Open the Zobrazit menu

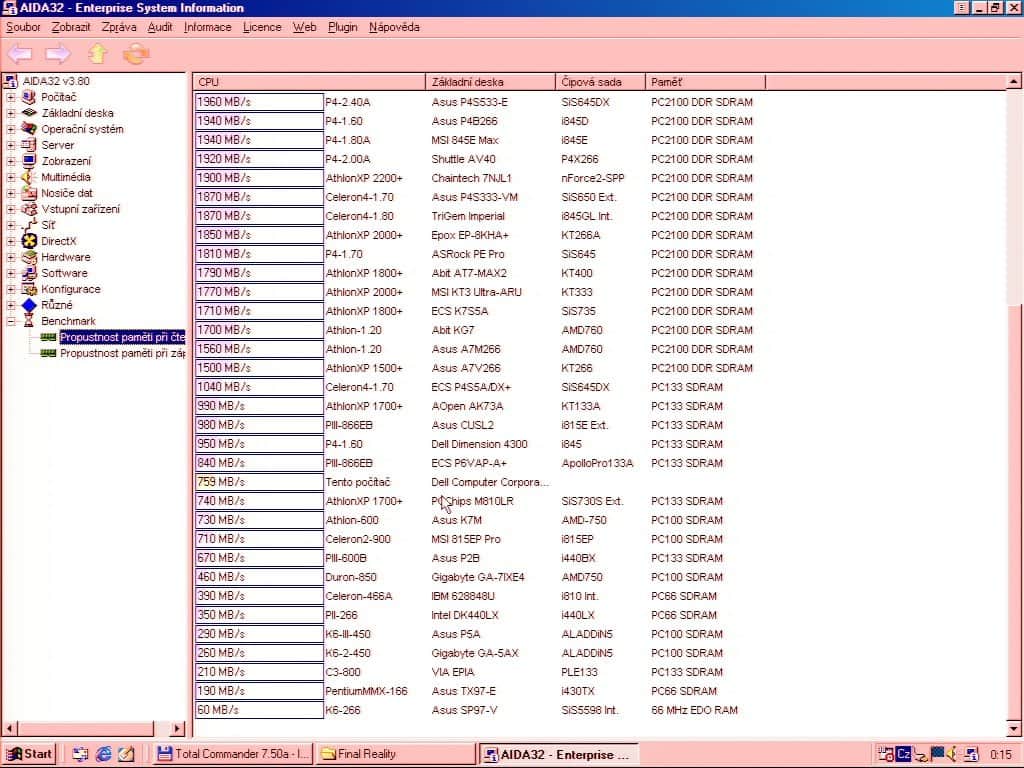[x=71, y=27]
